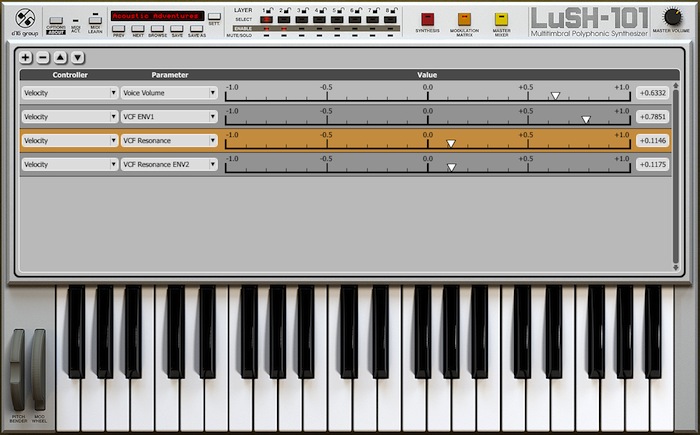Open the Voice Volume parameter dropdown
This screenshot has height=435, width=700.
point(169,93)
